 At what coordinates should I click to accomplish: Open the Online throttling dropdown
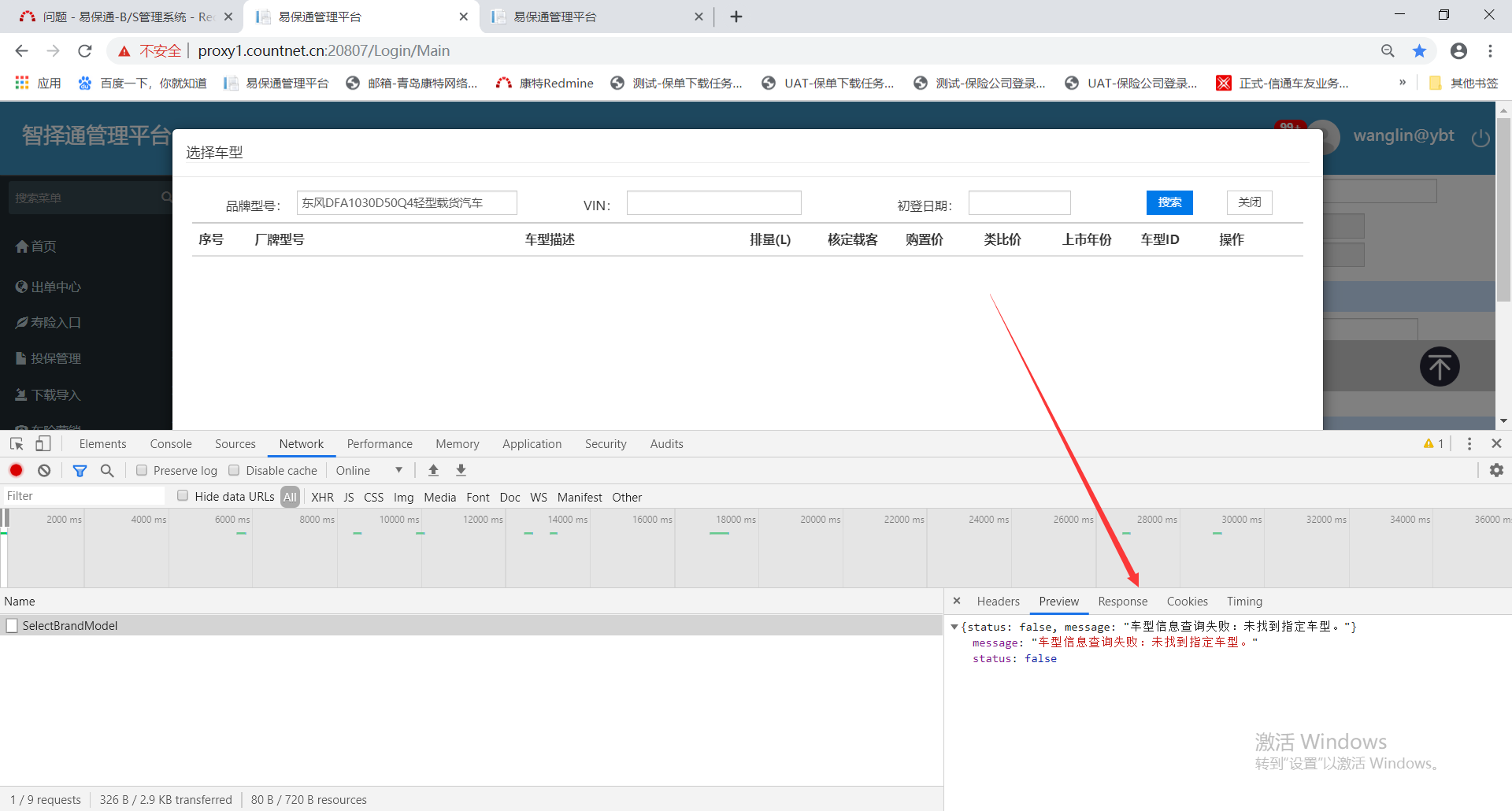tap(369, 470)
